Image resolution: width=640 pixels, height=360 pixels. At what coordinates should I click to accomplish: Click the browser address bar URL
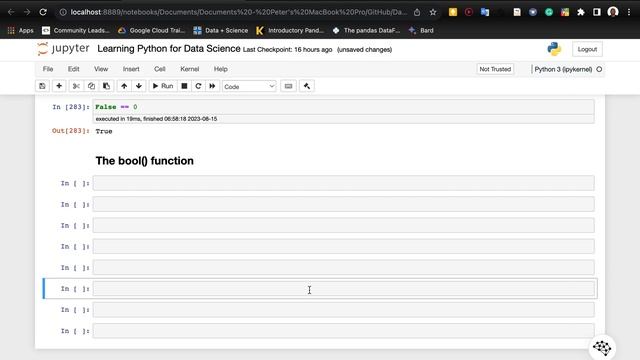click(x=238, y=12)
